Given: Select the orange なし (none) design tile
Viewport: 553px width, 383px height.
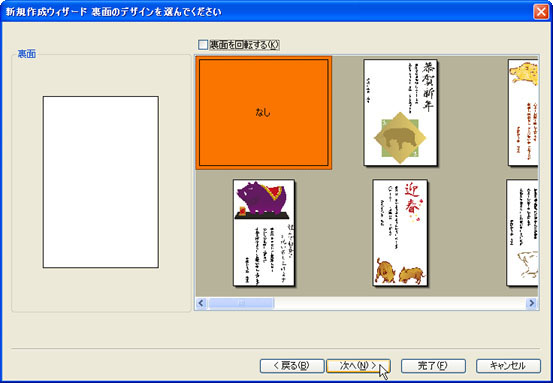Looking at the screenshot, I should pyautogui.click(x=264, y=113).
